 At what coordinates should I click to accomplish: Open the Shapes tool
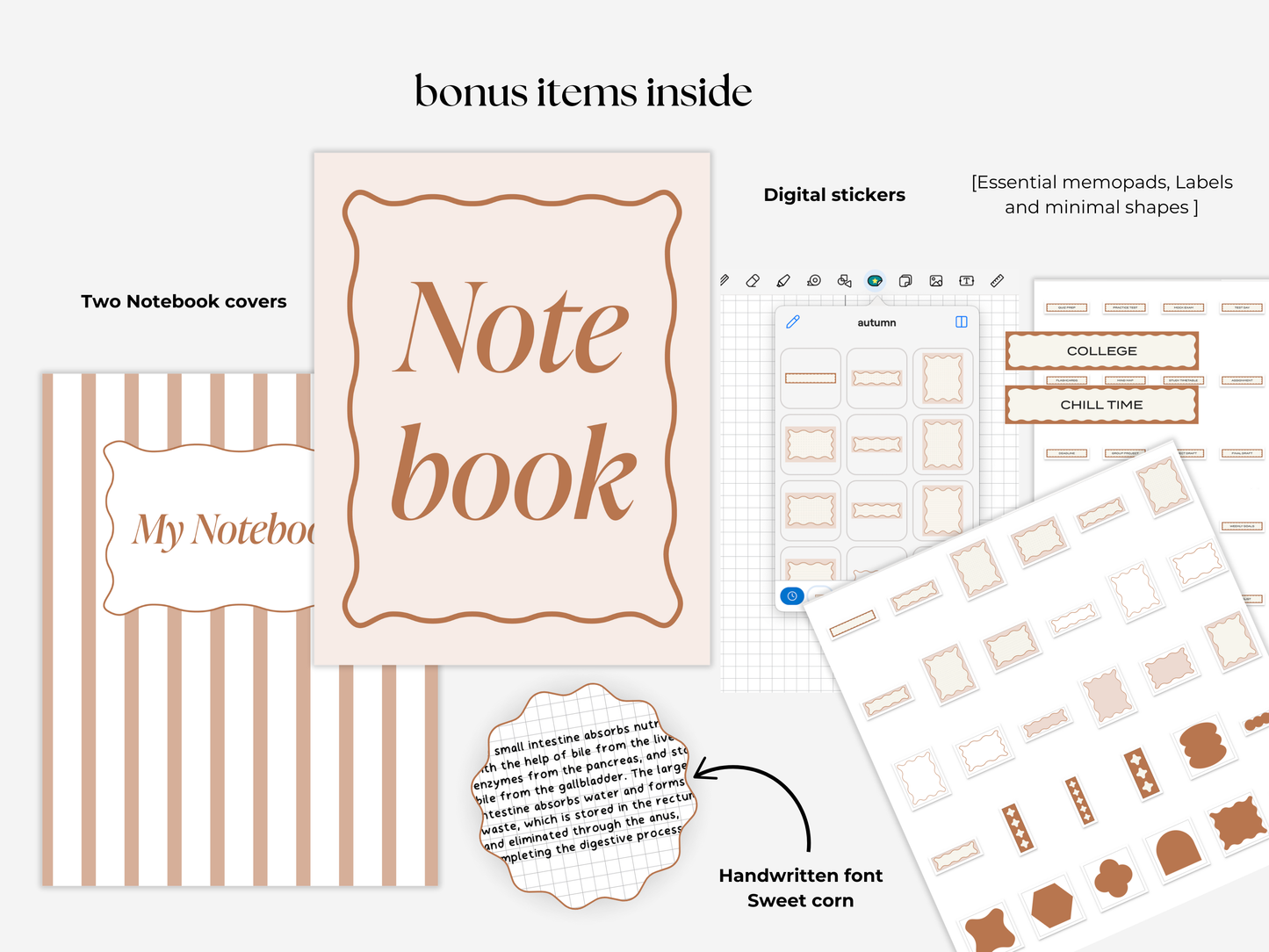point(843,280)
